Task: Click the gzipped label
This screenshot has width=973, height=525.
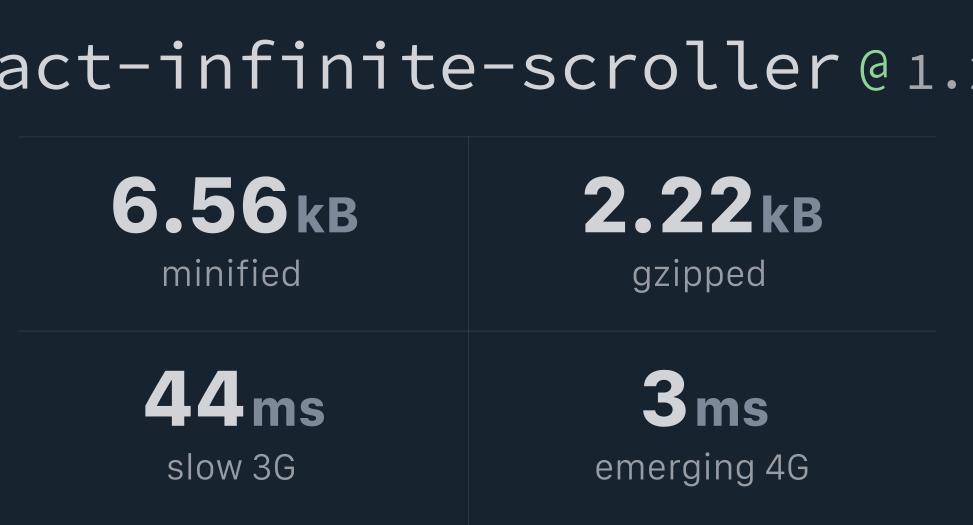Action: click(699, 276)
